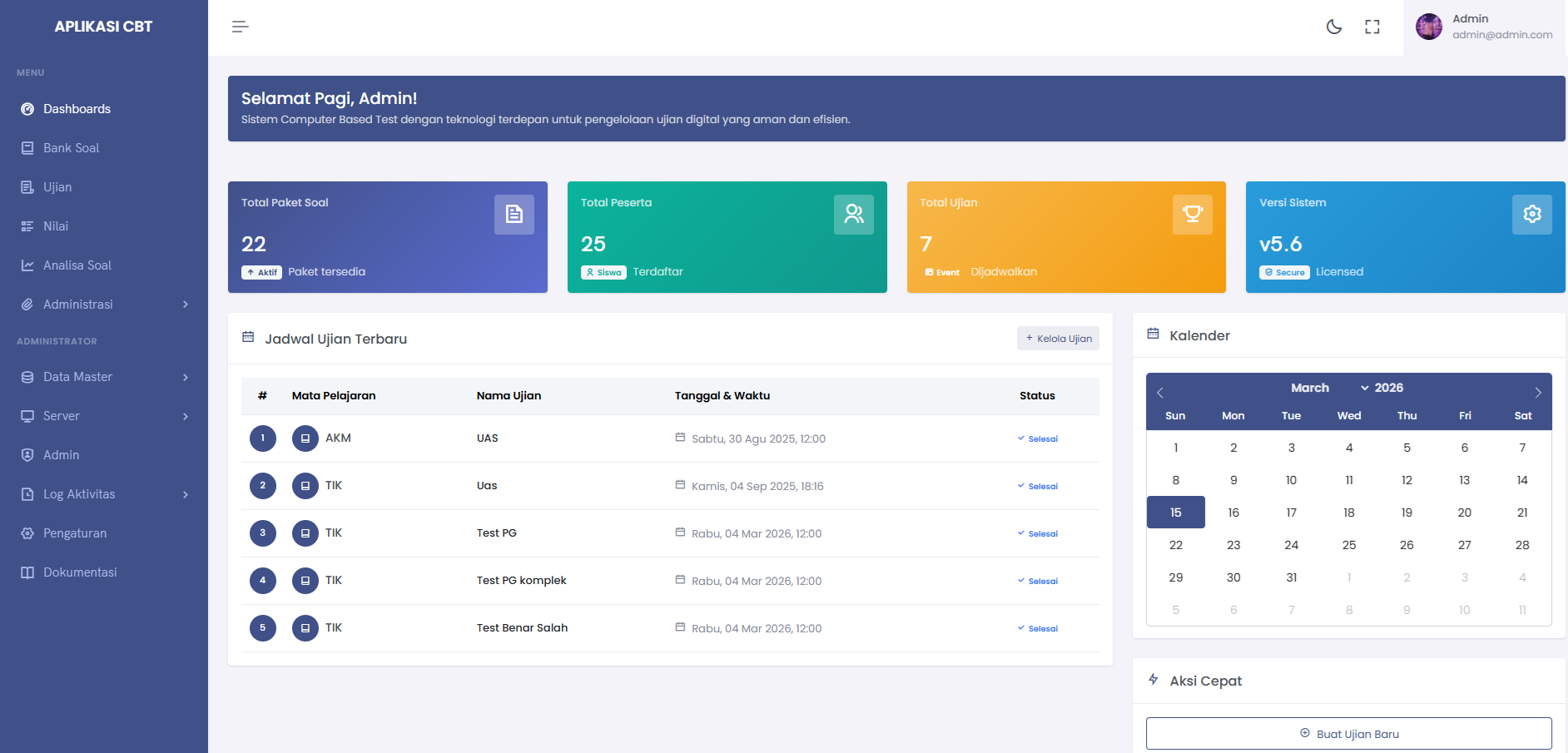1568x753 pixels.
Task: Click the Kelola Ujian button
Action: (x=1058, y=339)
